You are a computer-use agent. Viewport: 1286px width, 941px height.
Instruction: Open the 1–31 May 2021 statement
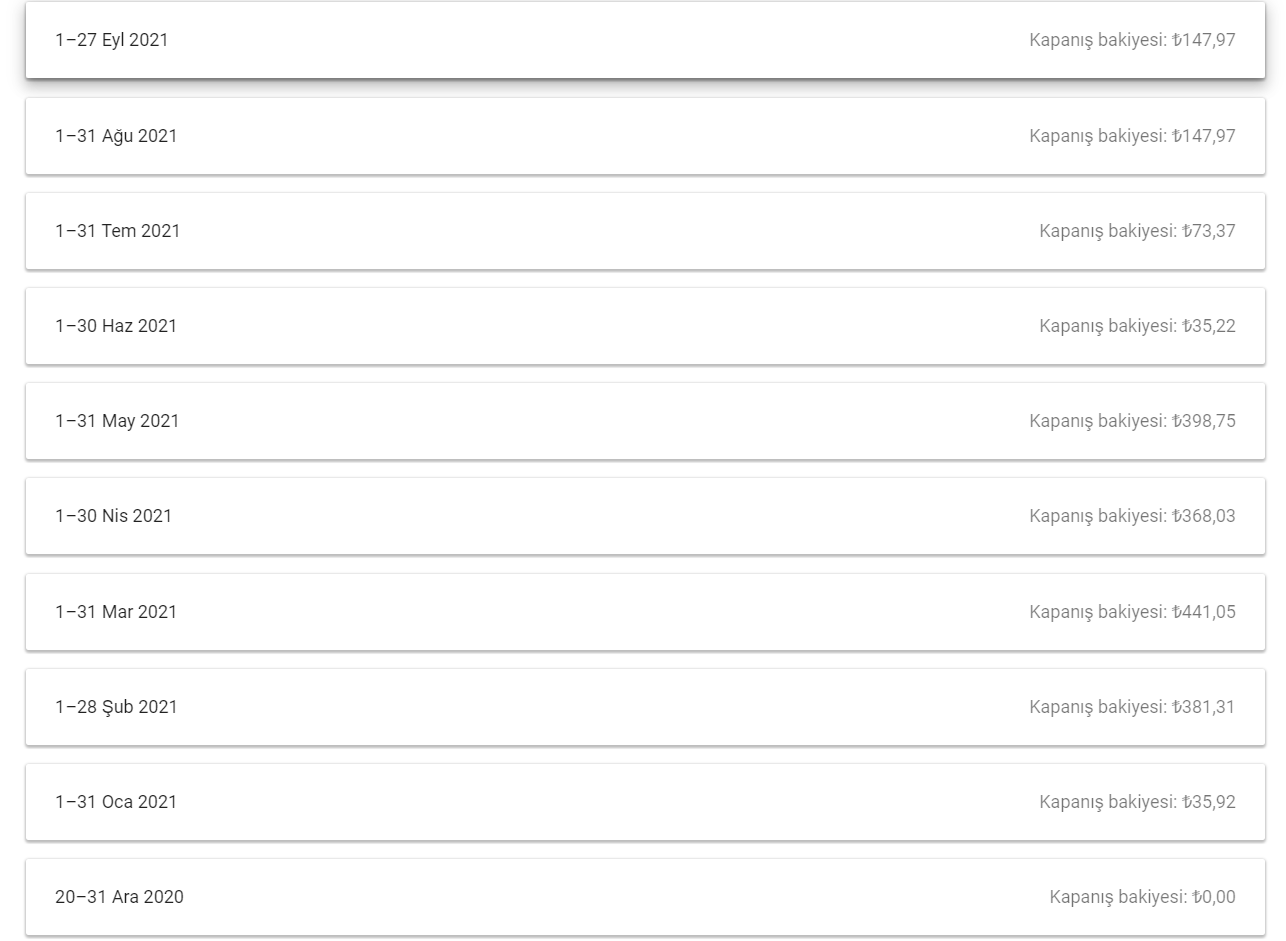pos(645,421)
